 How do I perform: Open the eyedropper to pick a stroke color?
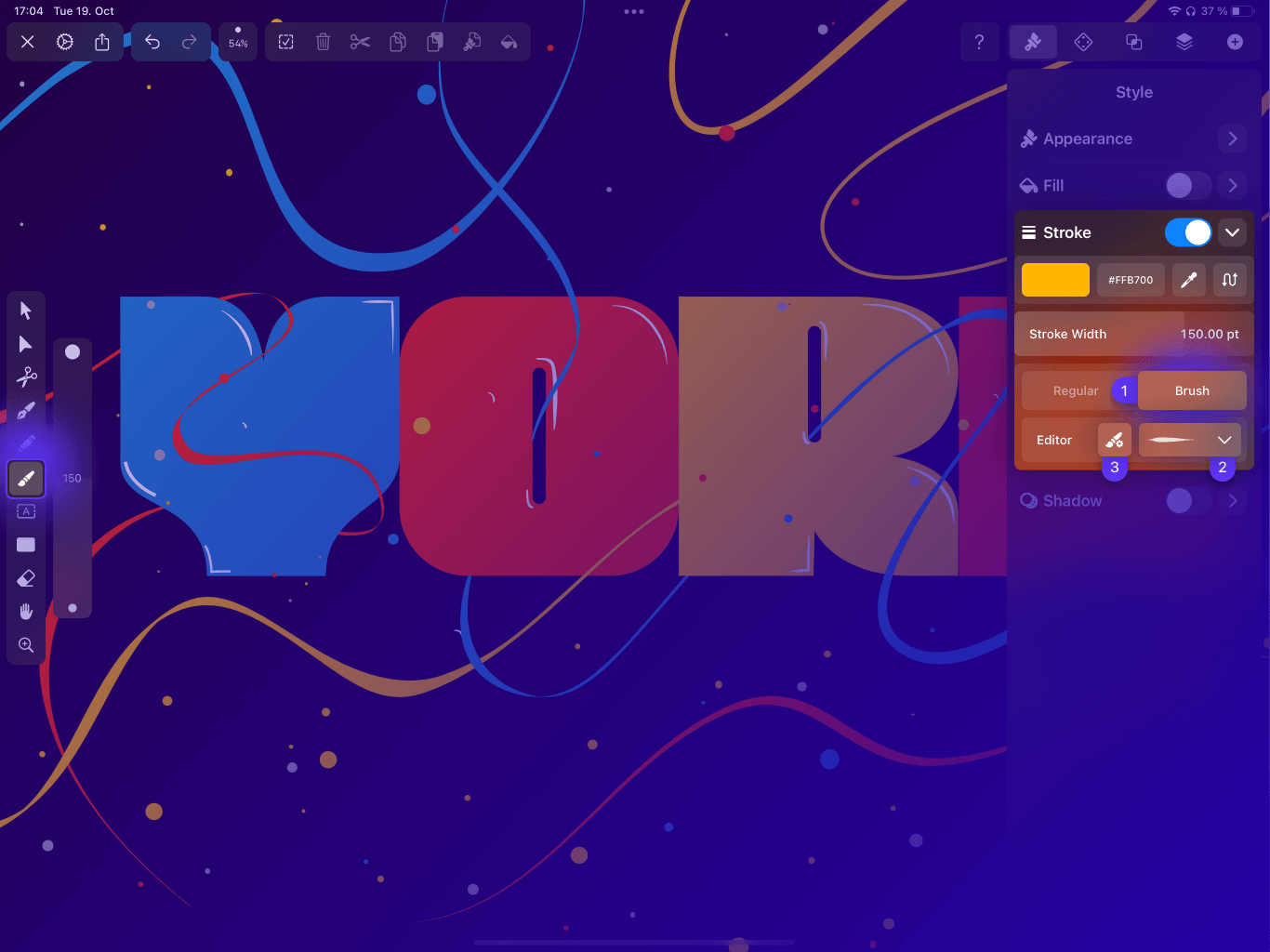pyautogui.click(x=1188, y=279)
